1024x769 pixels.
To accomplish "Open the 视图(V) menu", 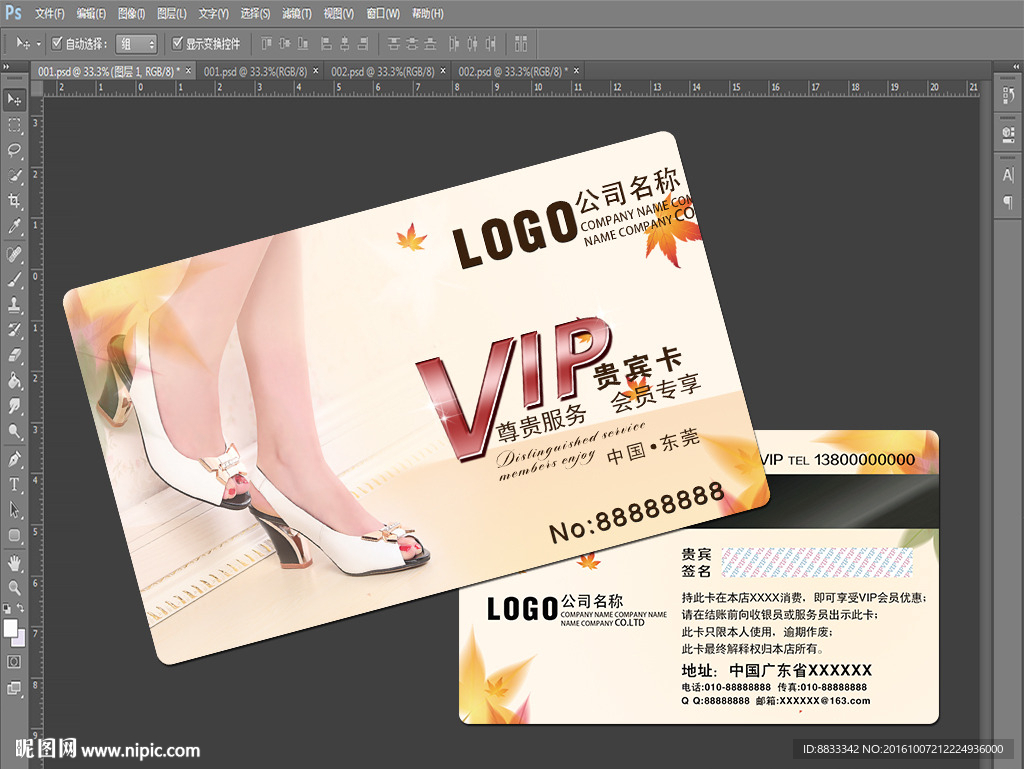I will coord(338,13).
